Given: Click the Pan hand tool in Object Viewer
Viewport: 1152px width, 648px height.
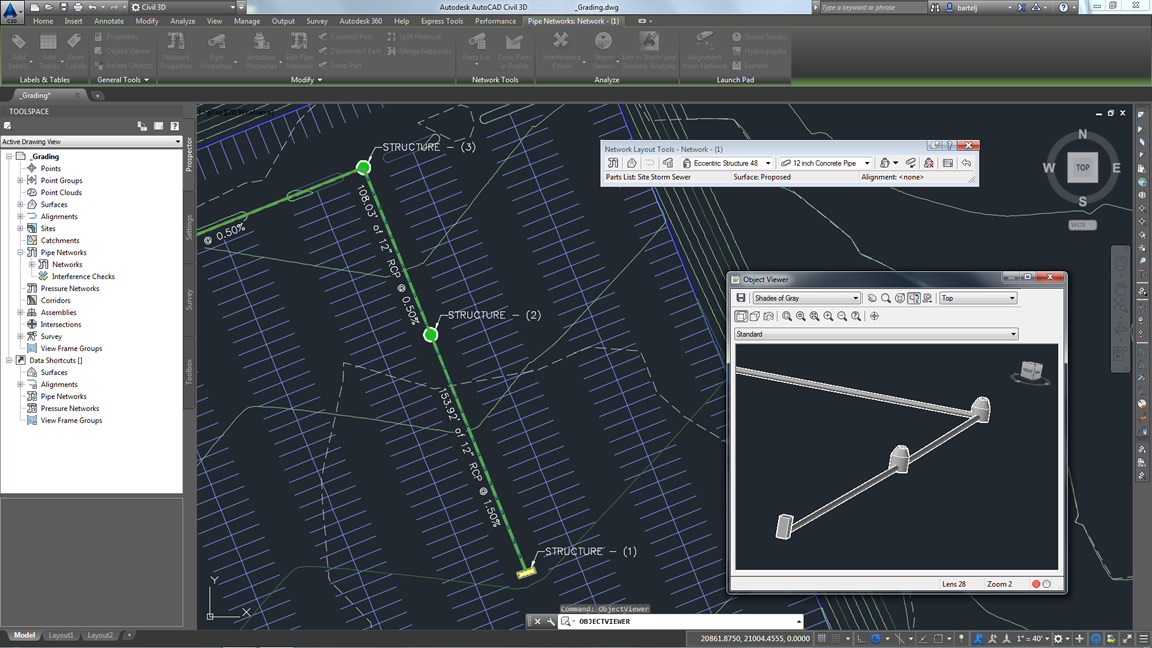Looking at the screenshot, I should pyautogui.click(x=872, y=298).
